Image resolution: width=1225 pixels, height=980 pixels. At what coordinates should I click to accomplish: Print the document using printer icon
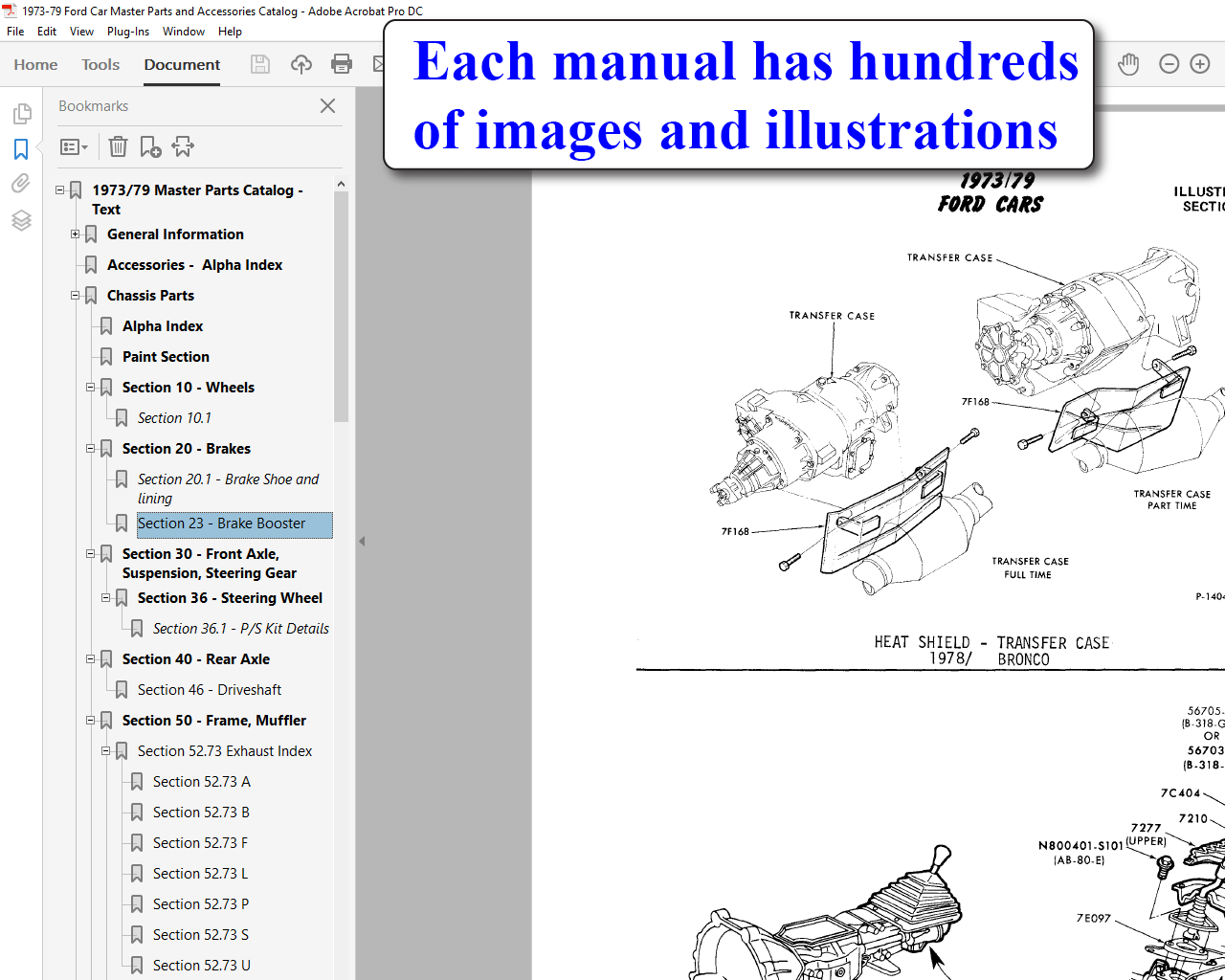coord(342,64)
